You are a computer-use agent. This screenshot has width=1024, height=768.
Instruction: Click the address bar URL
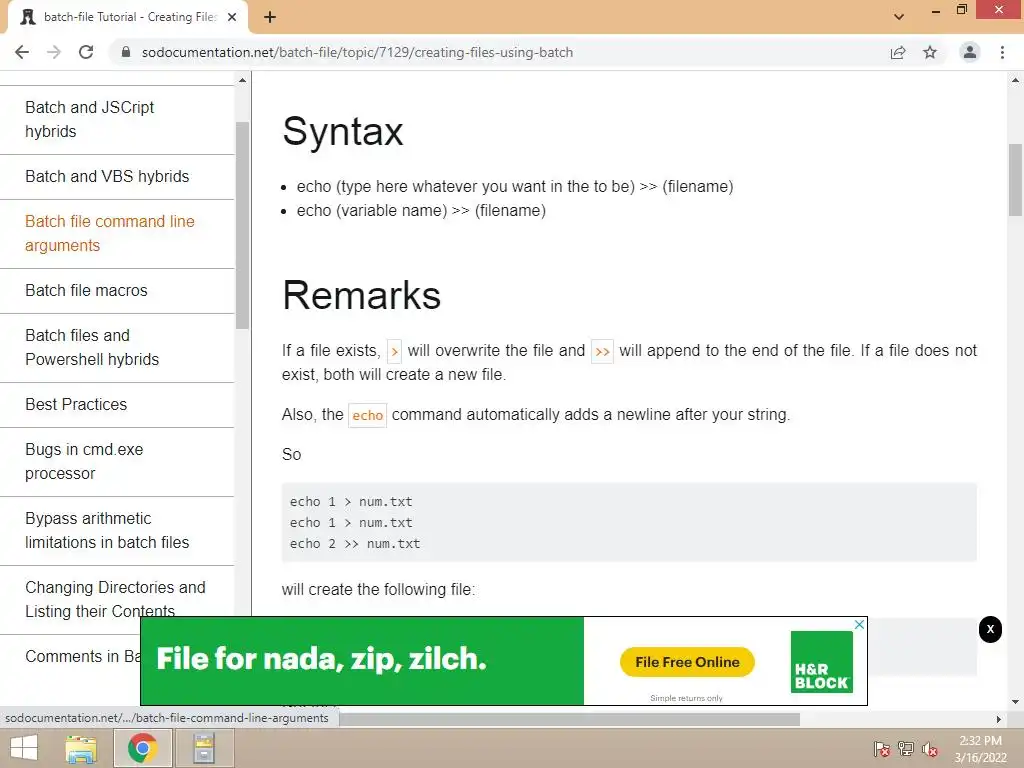357,52
